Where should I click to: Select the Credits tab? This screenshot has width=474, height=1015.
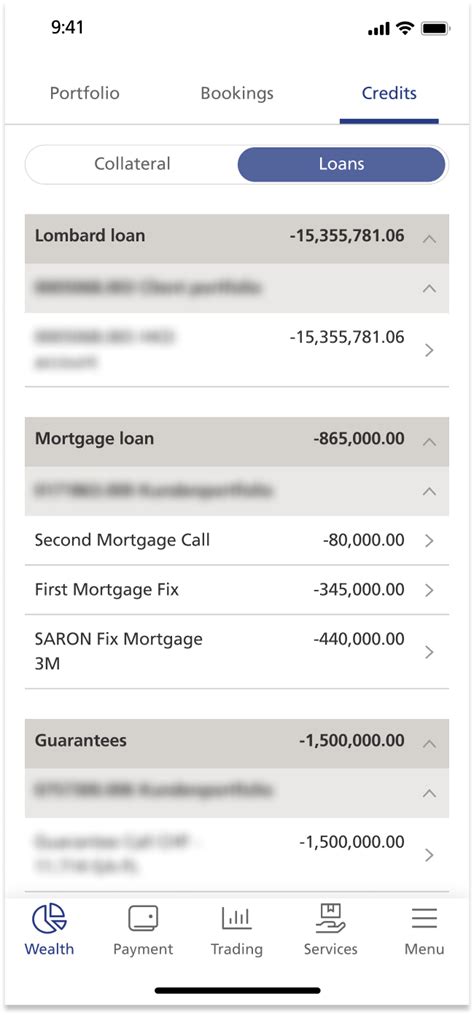click(x=389, y=93)
